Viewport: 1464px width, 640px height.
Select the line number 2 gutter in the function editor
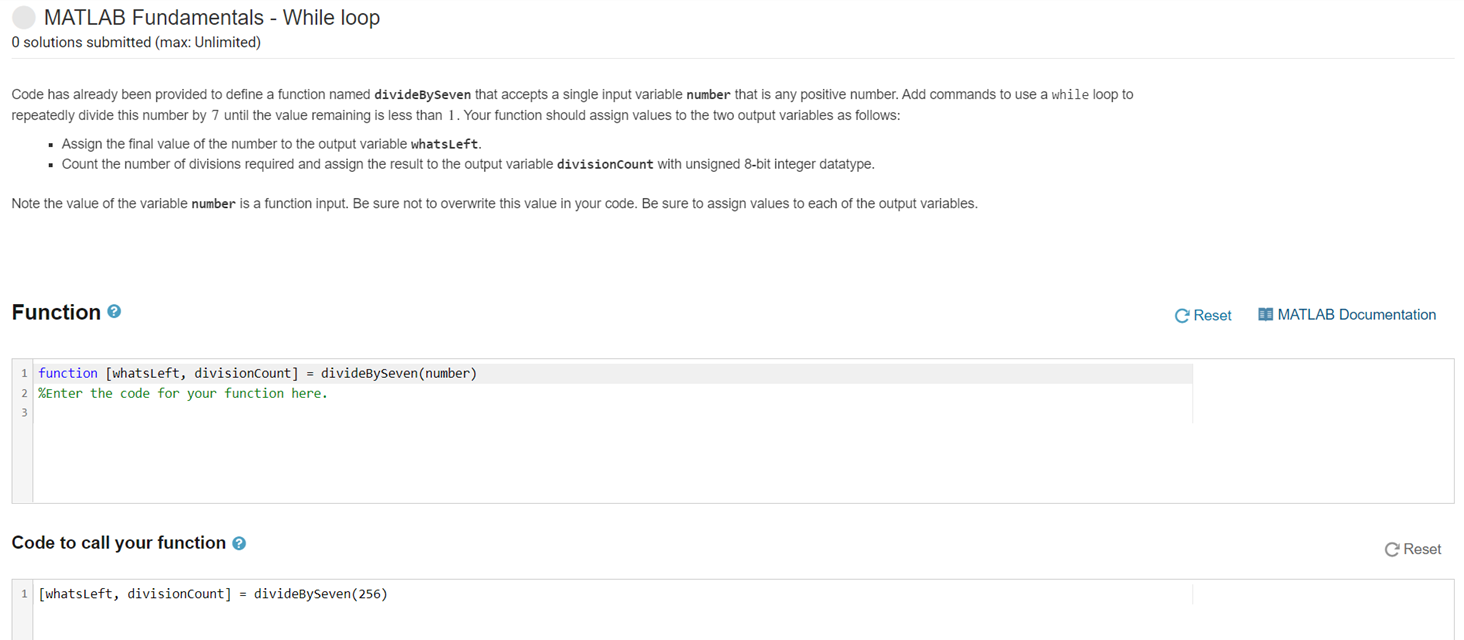23,393
